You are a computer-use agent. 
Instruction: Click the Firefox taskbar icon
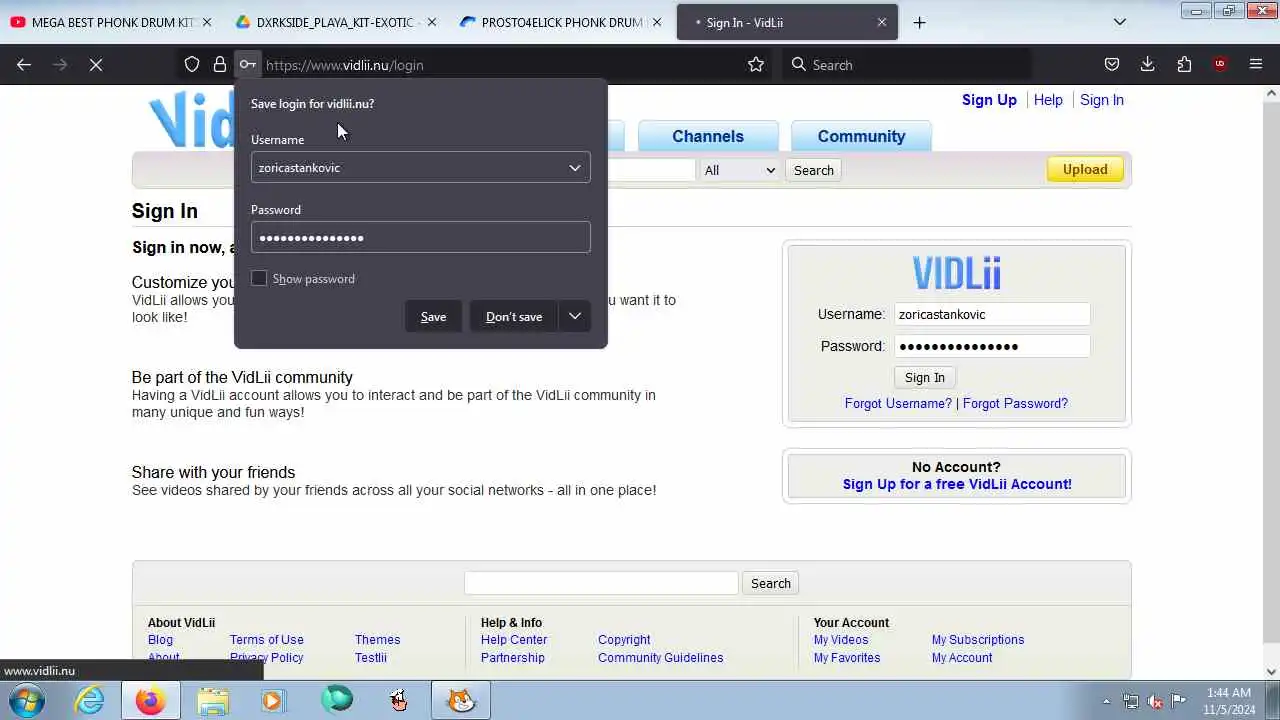[x=151, y=701]
